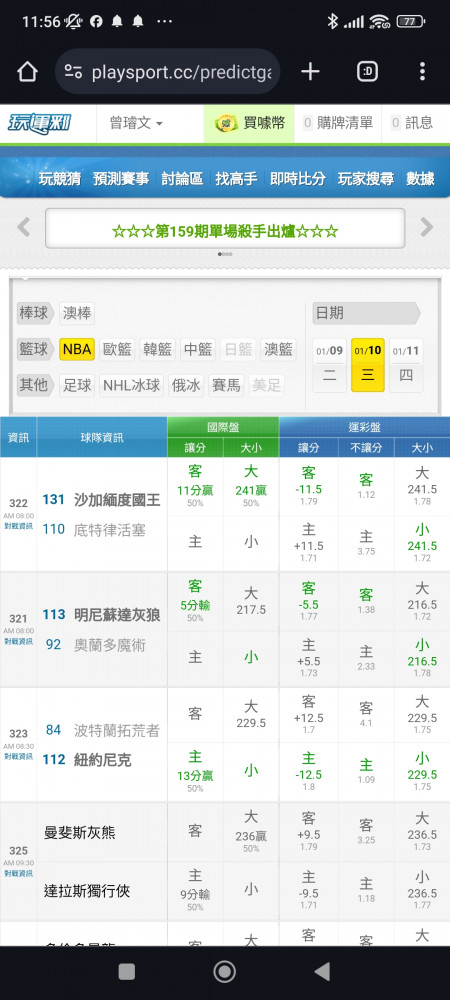
Task: Open 對戰資訊 for game 322
Action: (18, 527)
